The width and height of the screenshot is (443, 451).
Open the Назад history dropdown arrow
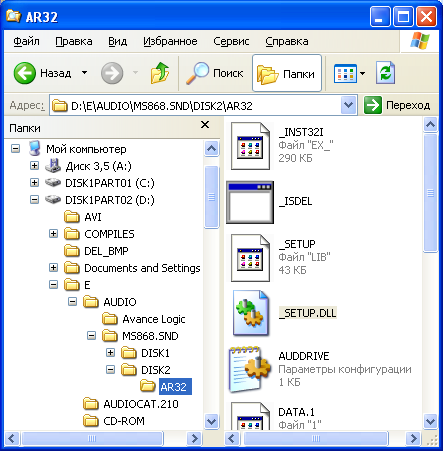coord(85,73)
